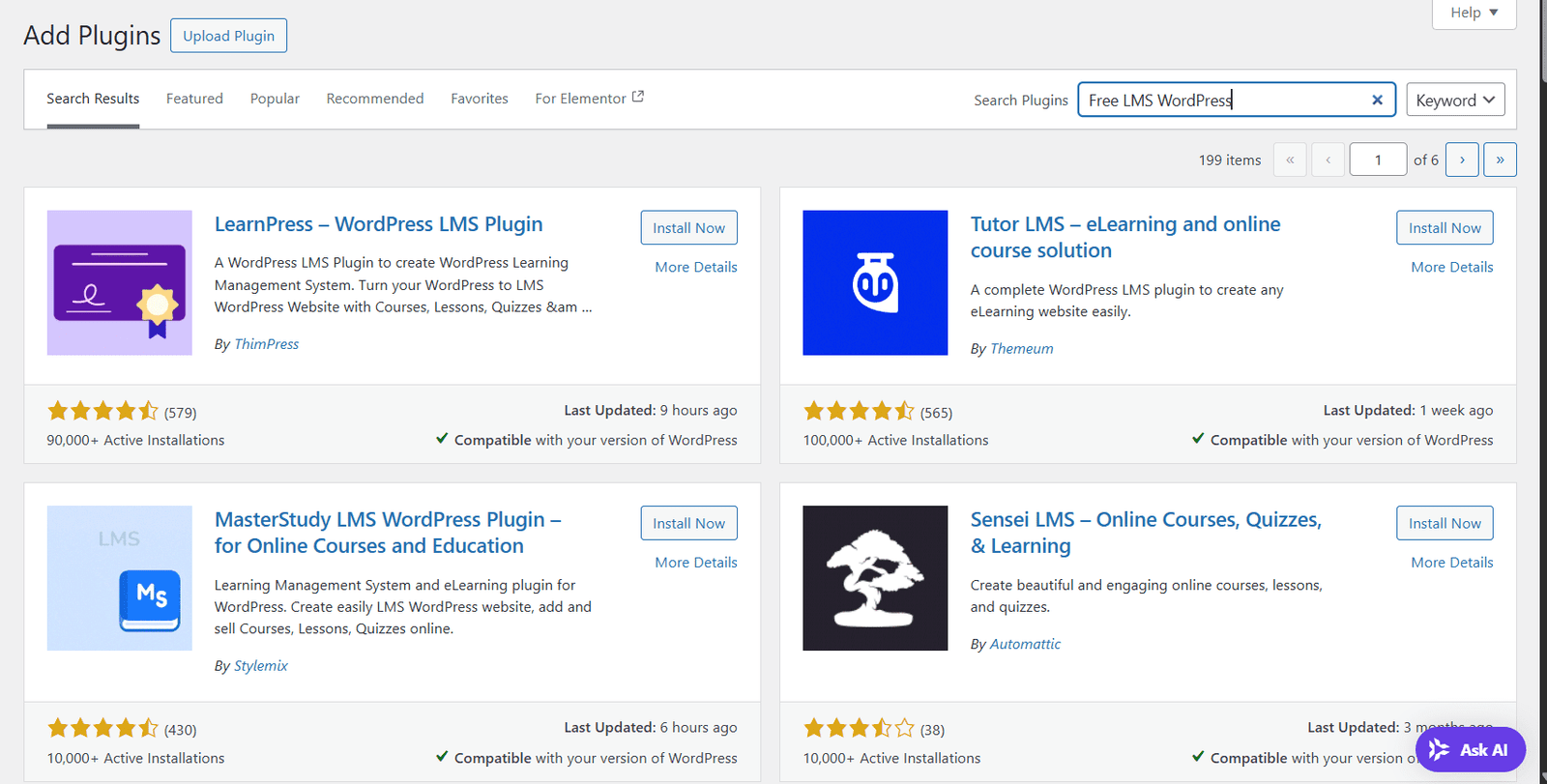1547x784 pixels.
Task: Open More Details for MasterStudy LMS
Action: (x=696, y=563)
